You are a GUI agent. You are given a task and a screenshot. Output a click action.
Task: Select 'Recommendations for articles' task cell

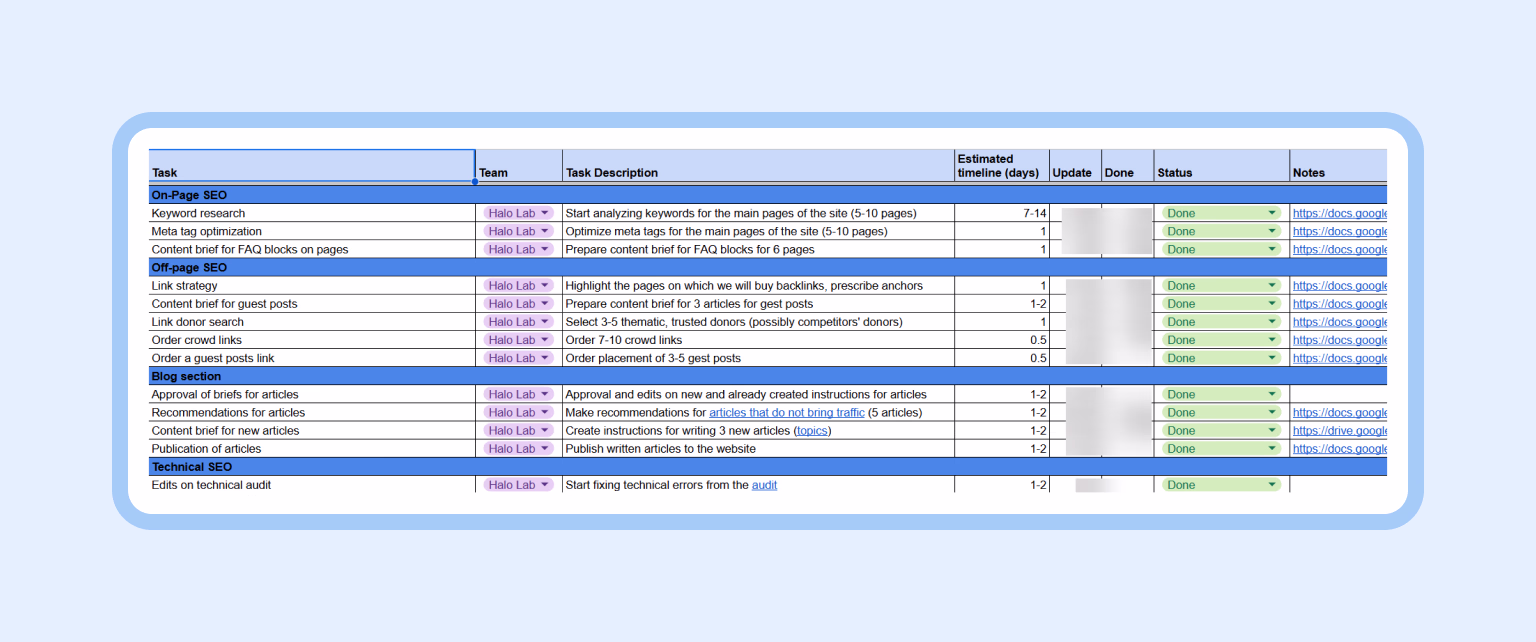pyautogui.click(x=312, y=412)
